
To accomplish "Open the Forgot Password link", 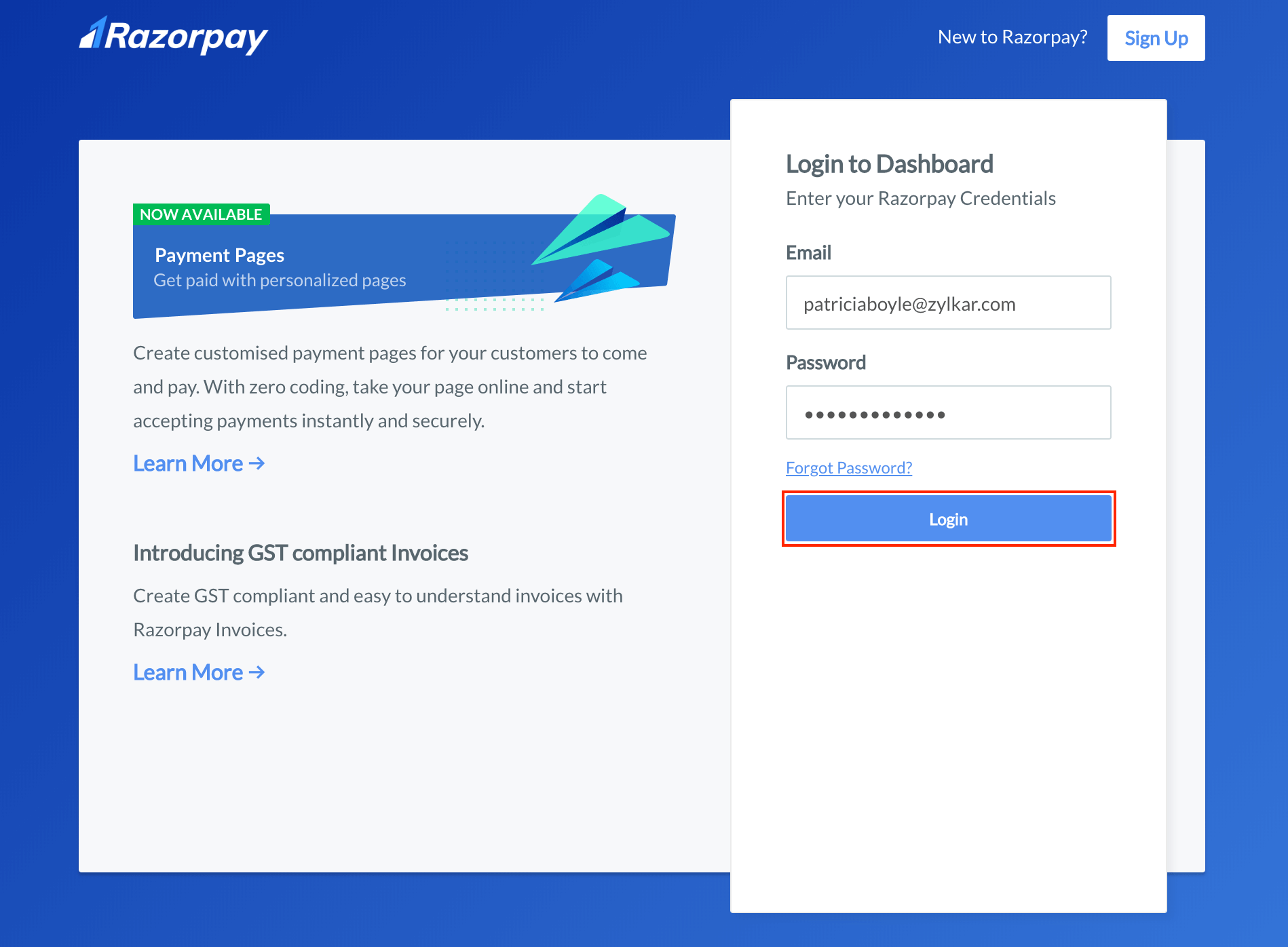I will [x=848, y=467].
